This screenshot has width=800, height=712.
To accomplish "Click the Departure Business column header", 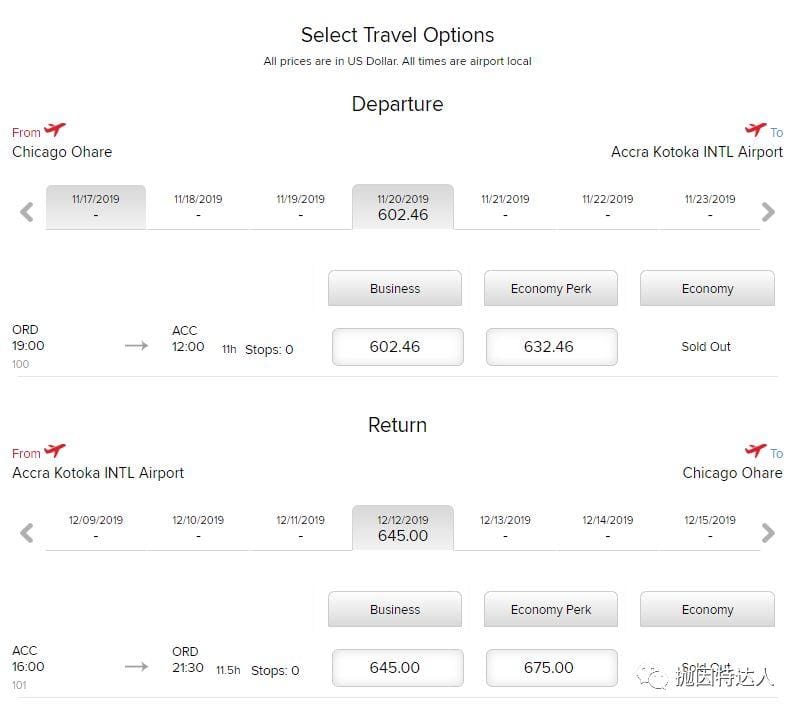I will (395, 289).
